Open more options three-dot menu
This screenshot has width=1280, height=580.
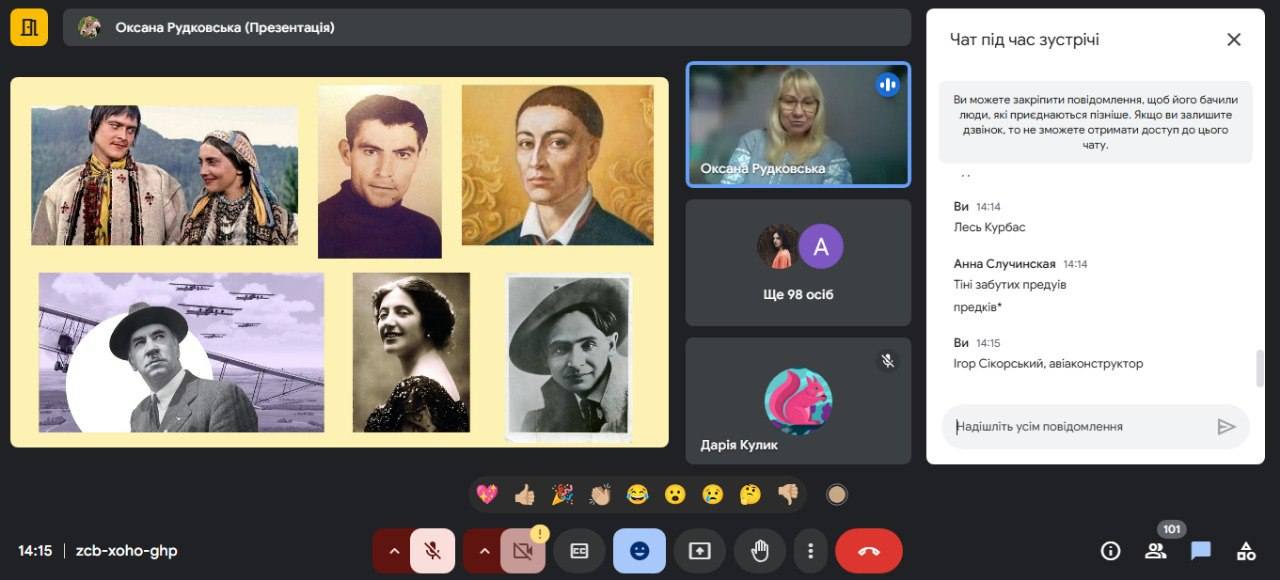tap(810, 551)
